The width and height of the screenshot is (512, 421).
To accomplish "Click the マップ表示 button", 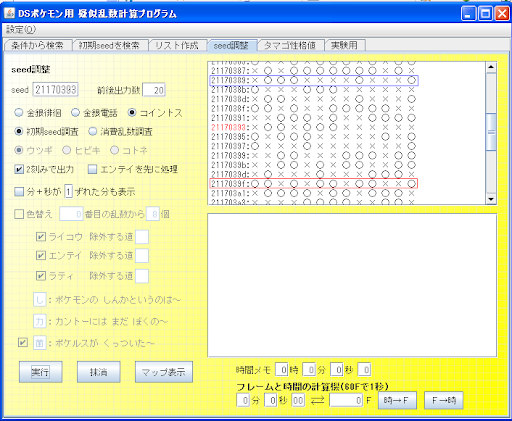I will (164, 372).
